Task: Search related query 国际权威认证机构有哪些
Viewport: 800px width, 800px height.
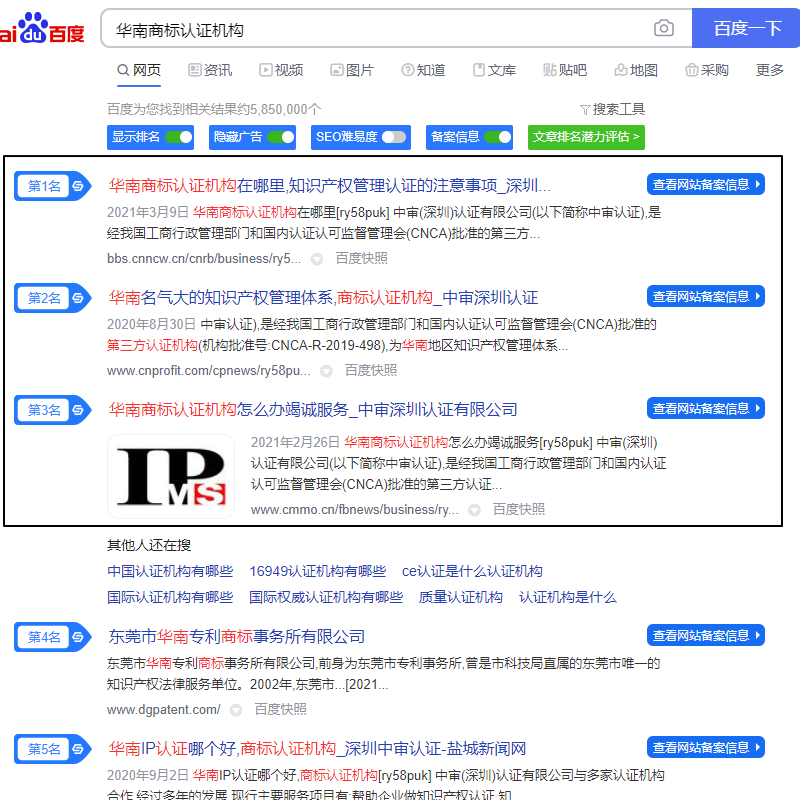Action: tap(326, 597)
